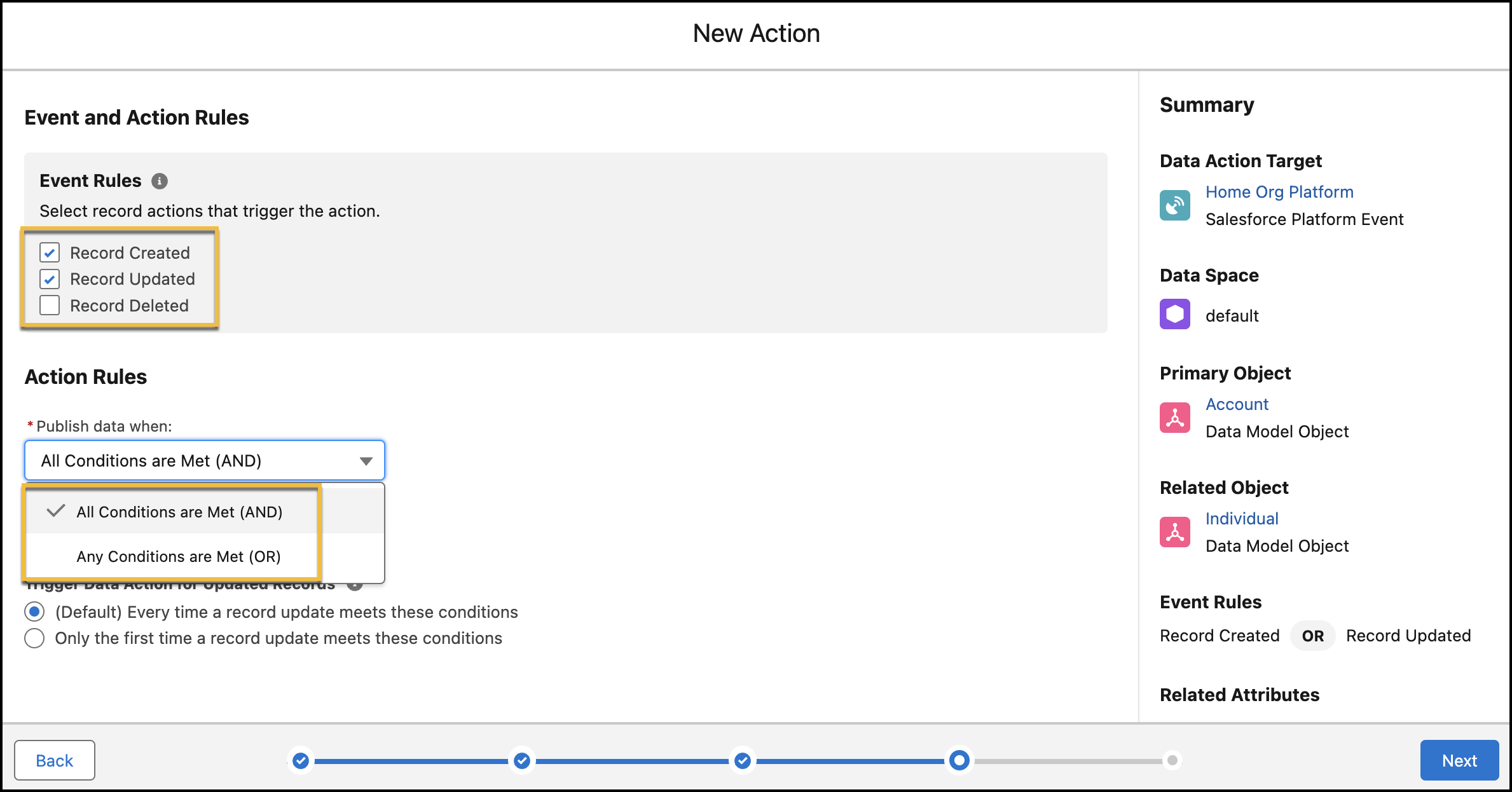Click the Salesforce Platform Event text
Image resolution: width=1512 pixels, height=792 pixels.
(1304, 219)
